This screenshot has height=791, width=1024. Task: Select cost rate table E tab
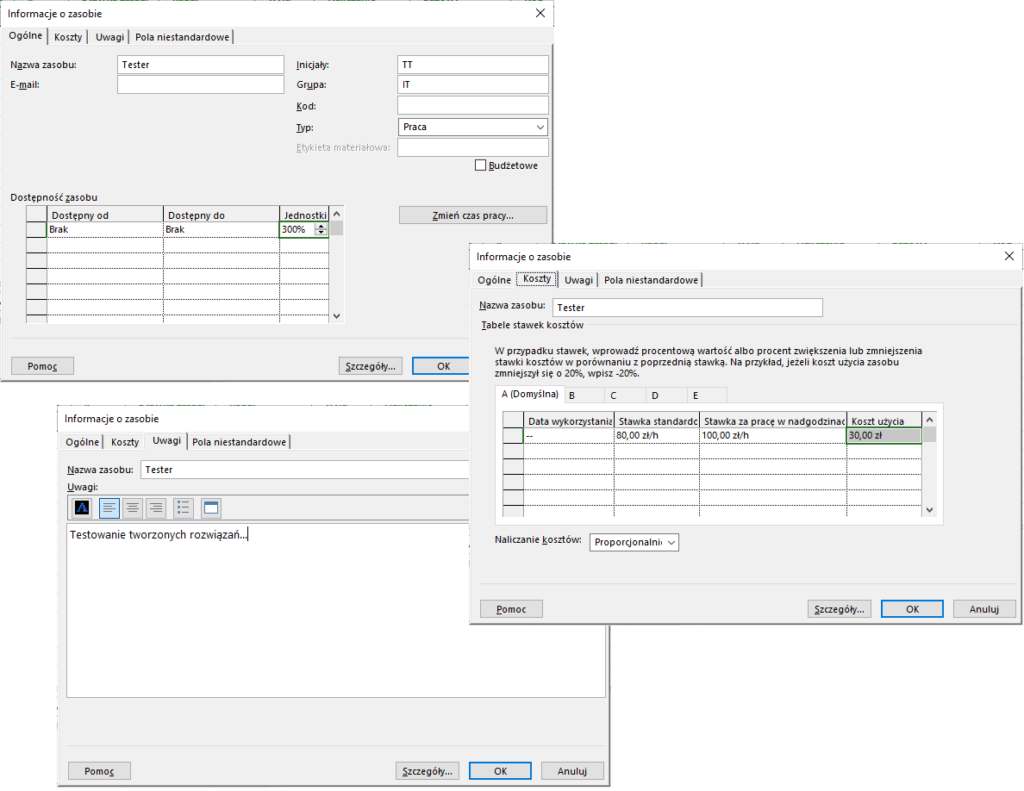coord(695,396)
